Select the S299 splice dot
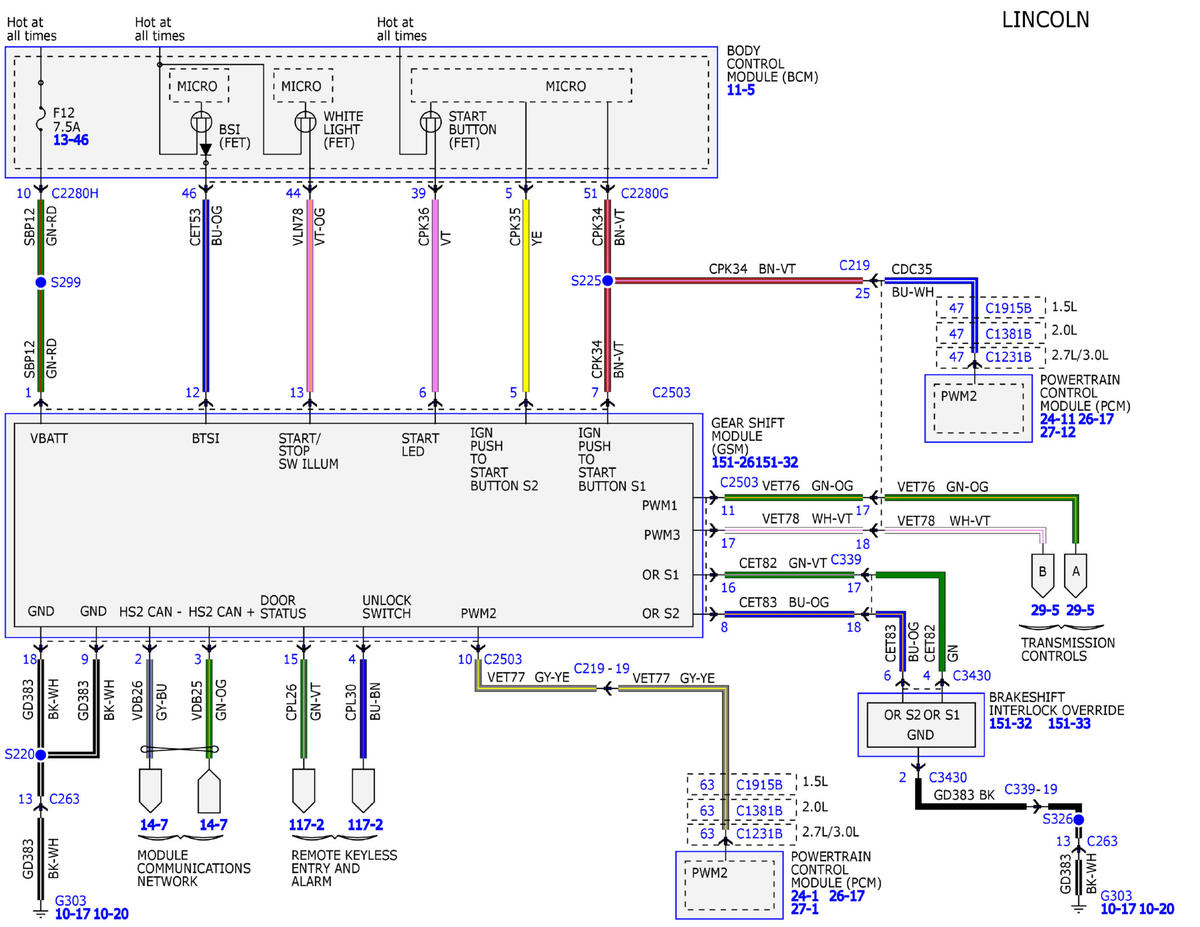The height and width of the screenshot is (927, 1200). pyautogui.click(x=40, y=283)
